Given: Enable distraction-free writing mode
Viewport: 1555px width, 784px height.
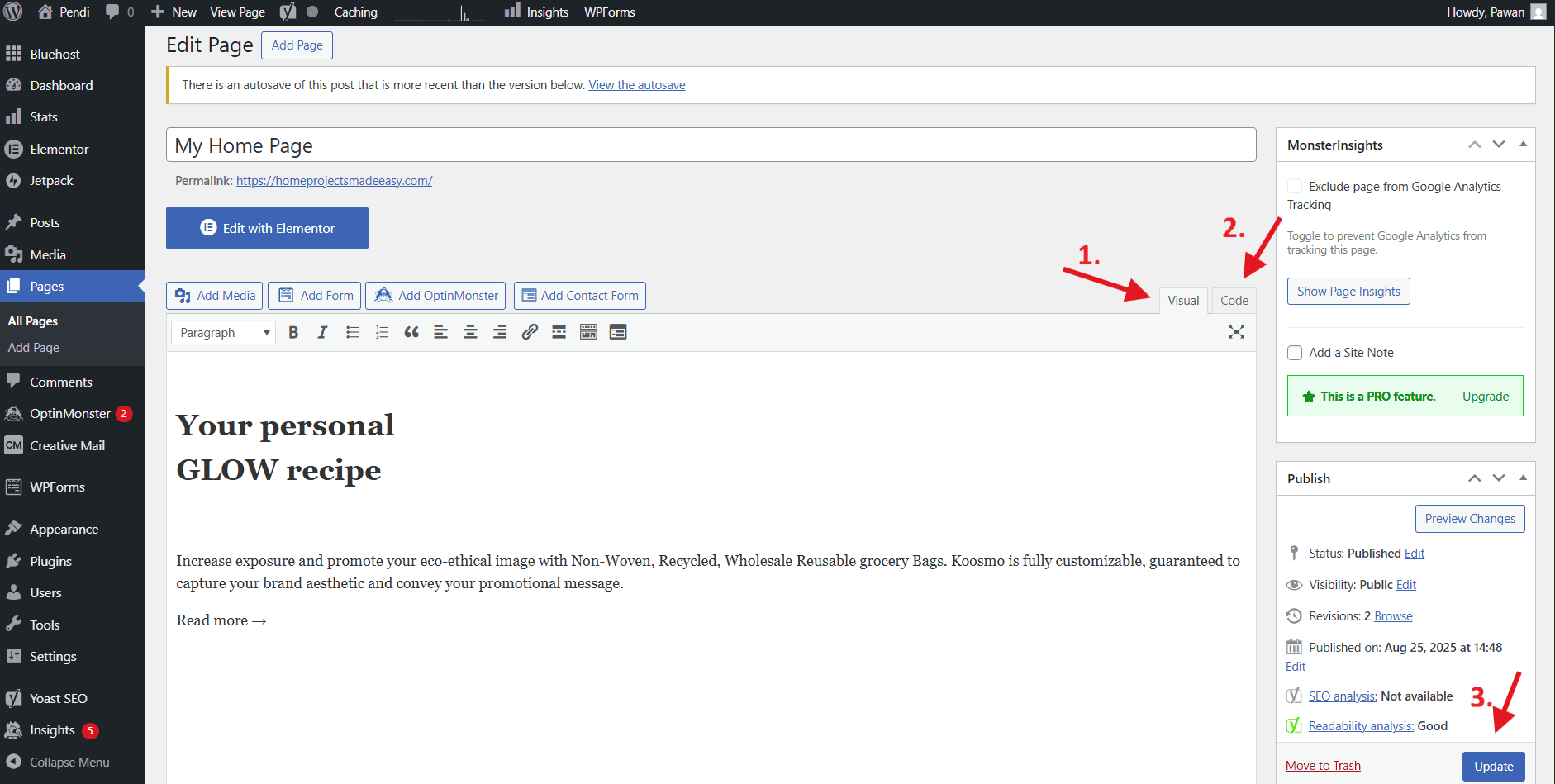Looking at the screenshot, I should (1236, 332).
